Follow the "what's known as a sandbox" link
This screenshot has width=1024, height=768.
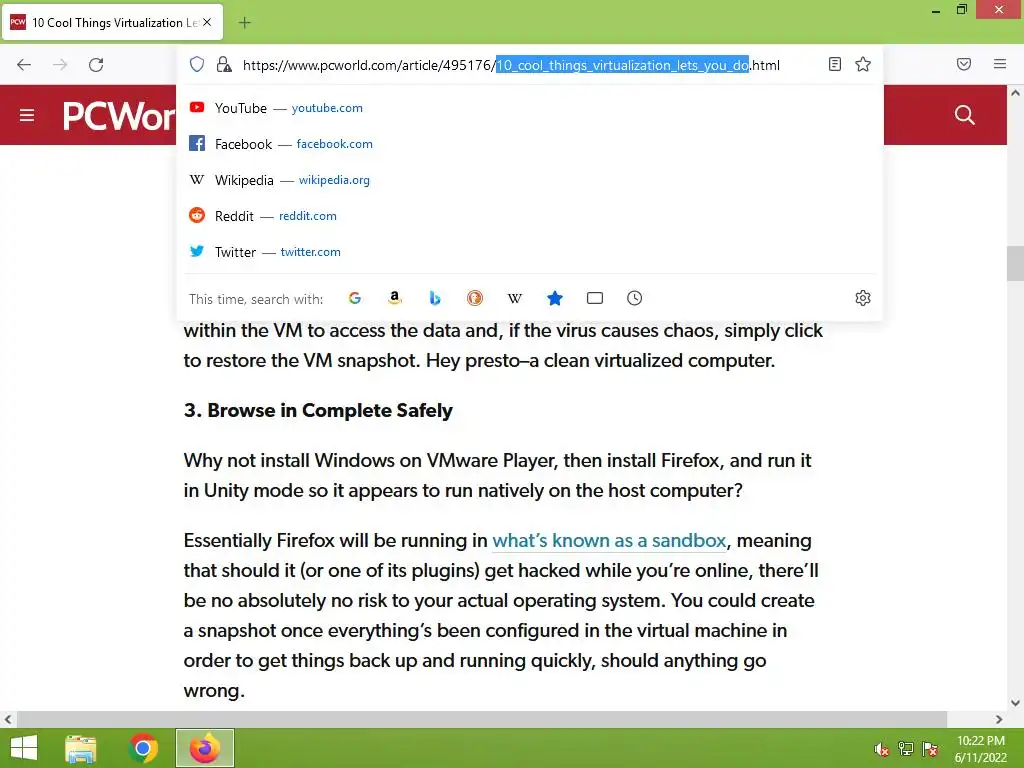(609, 541)
